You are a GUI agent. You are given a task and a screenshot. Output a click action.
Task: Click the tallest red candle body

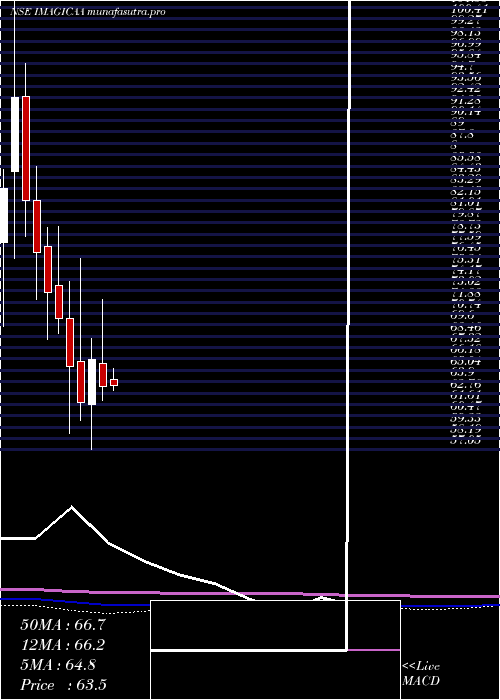tap(26, 148)
